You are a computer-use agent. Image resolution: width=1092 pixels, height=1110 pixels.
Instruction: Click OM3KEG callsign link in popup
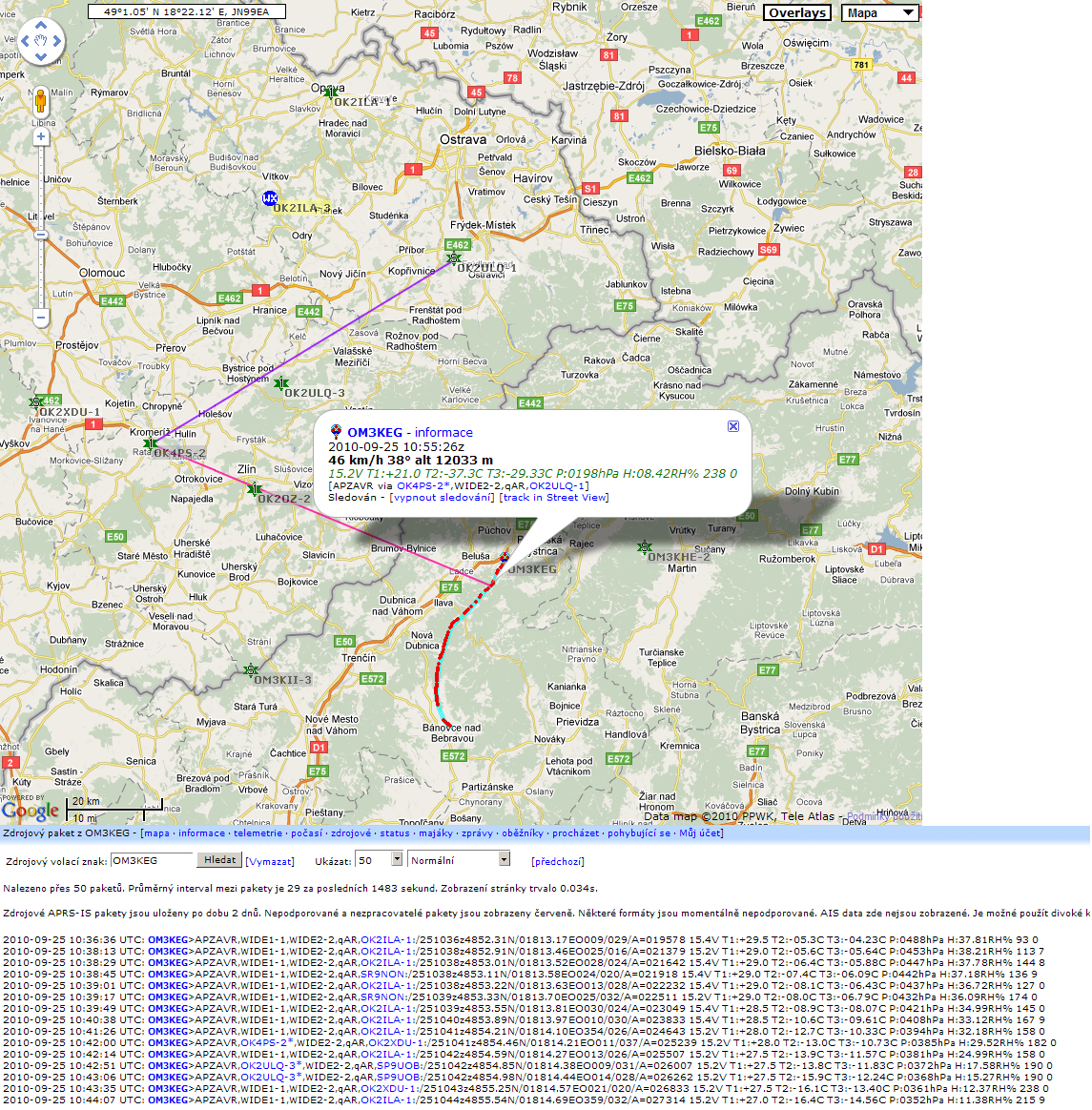click(x=375, y=433)
